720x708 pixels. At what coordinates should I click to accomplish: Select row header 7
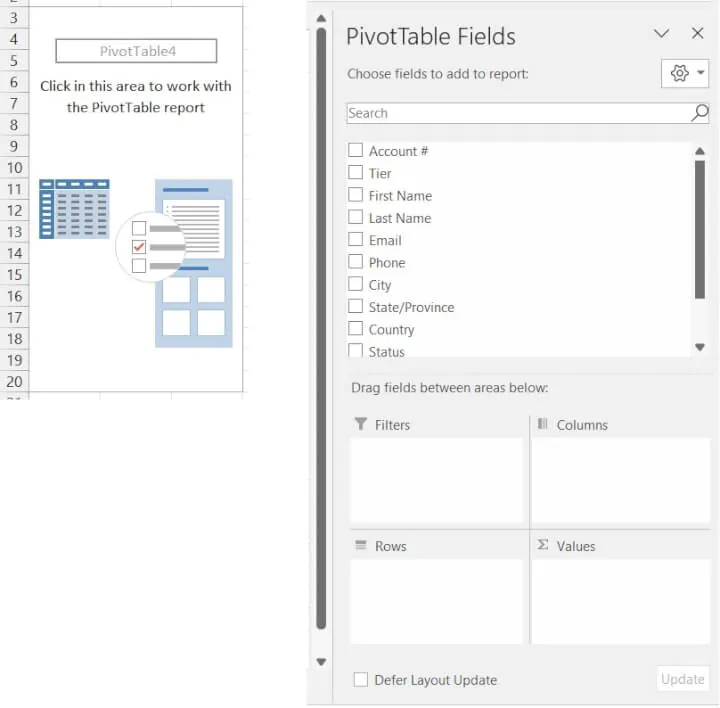(14, 103)
